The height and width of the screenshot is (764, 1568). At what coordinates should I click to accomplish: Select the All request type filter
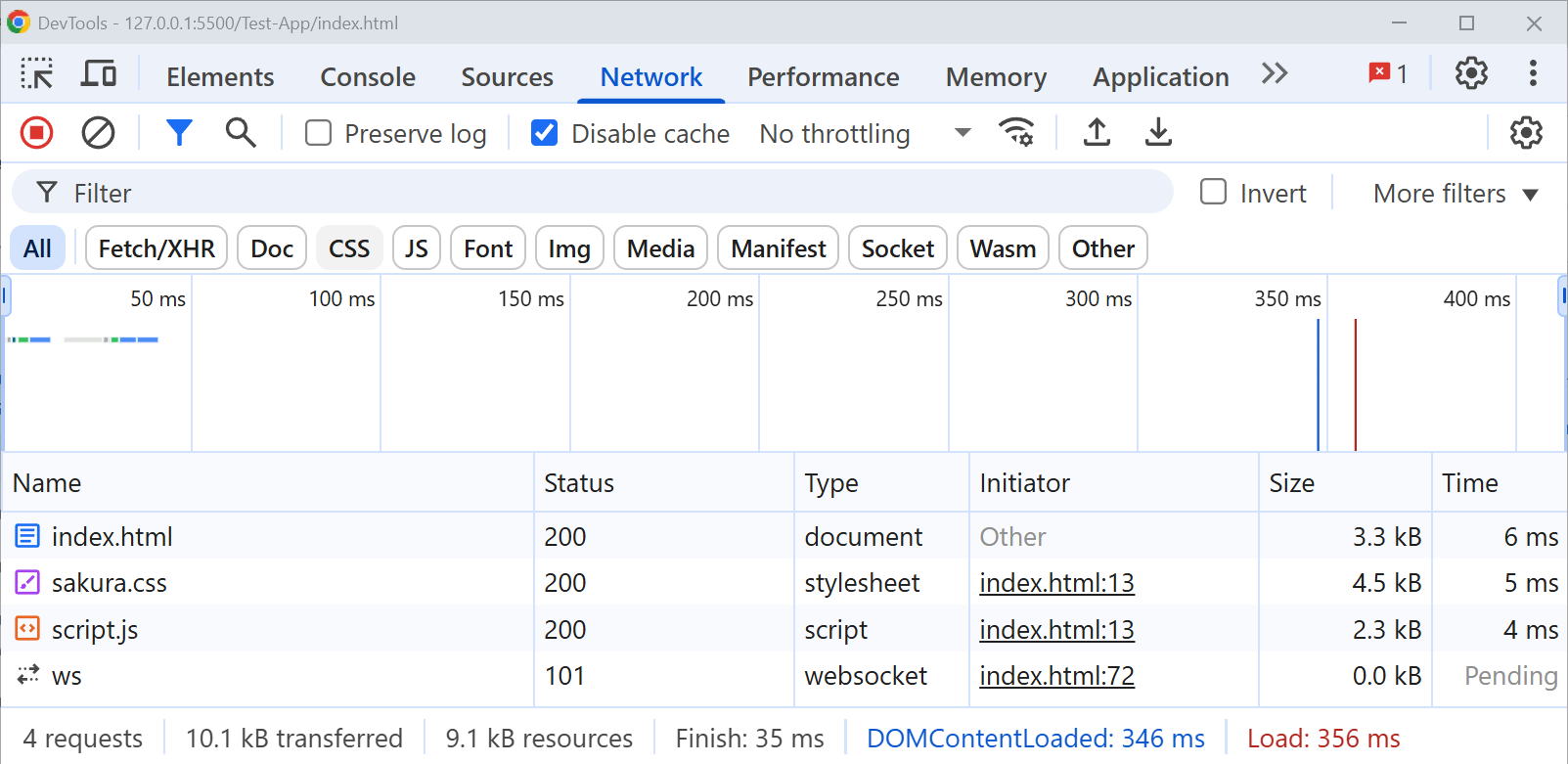click(x=37, y=248)
